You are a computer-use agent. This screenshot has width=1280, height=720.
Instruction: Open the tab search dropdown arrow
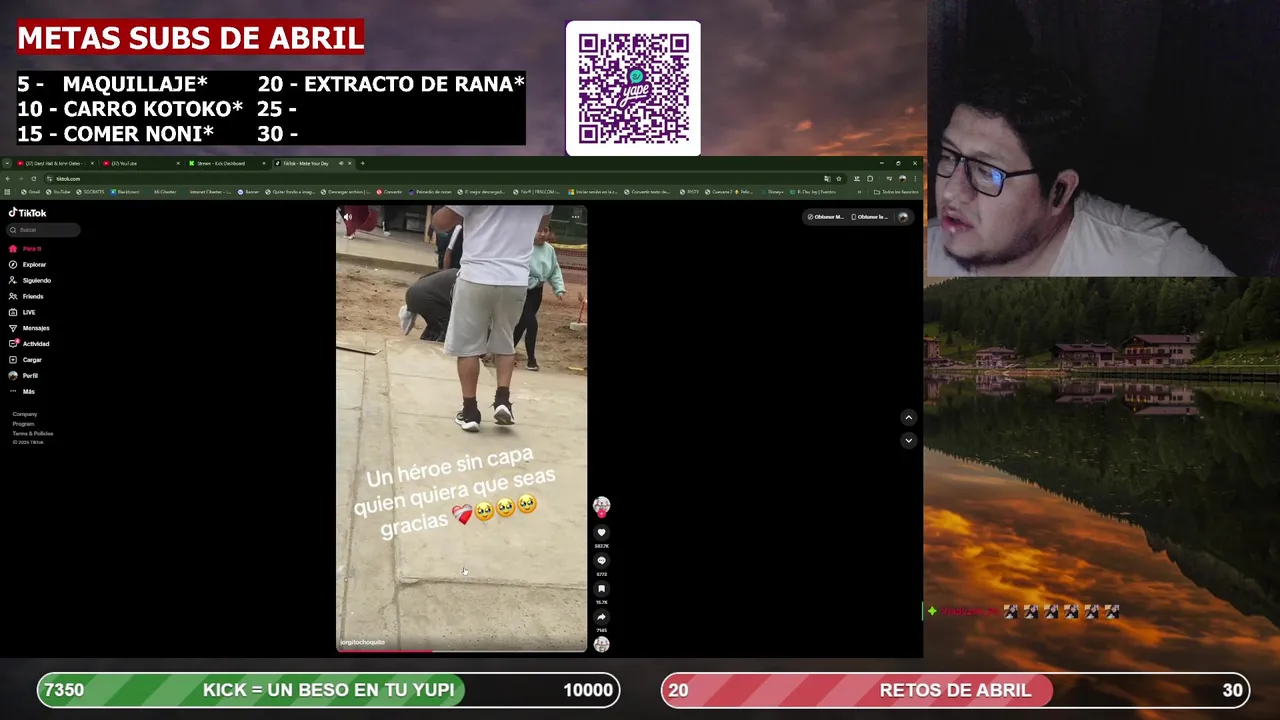[7, 163]
